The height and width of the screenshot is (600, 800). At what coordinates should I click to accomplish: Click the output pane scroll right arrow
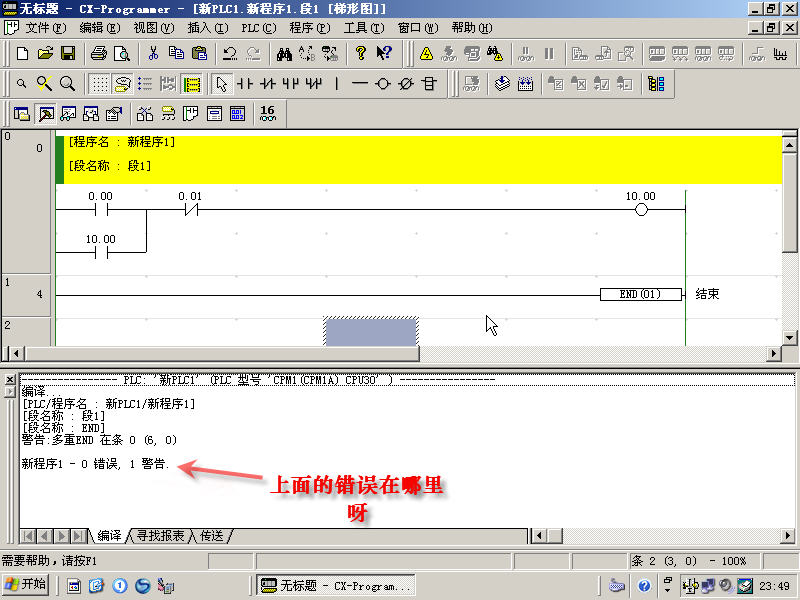[x=788, y=536]
